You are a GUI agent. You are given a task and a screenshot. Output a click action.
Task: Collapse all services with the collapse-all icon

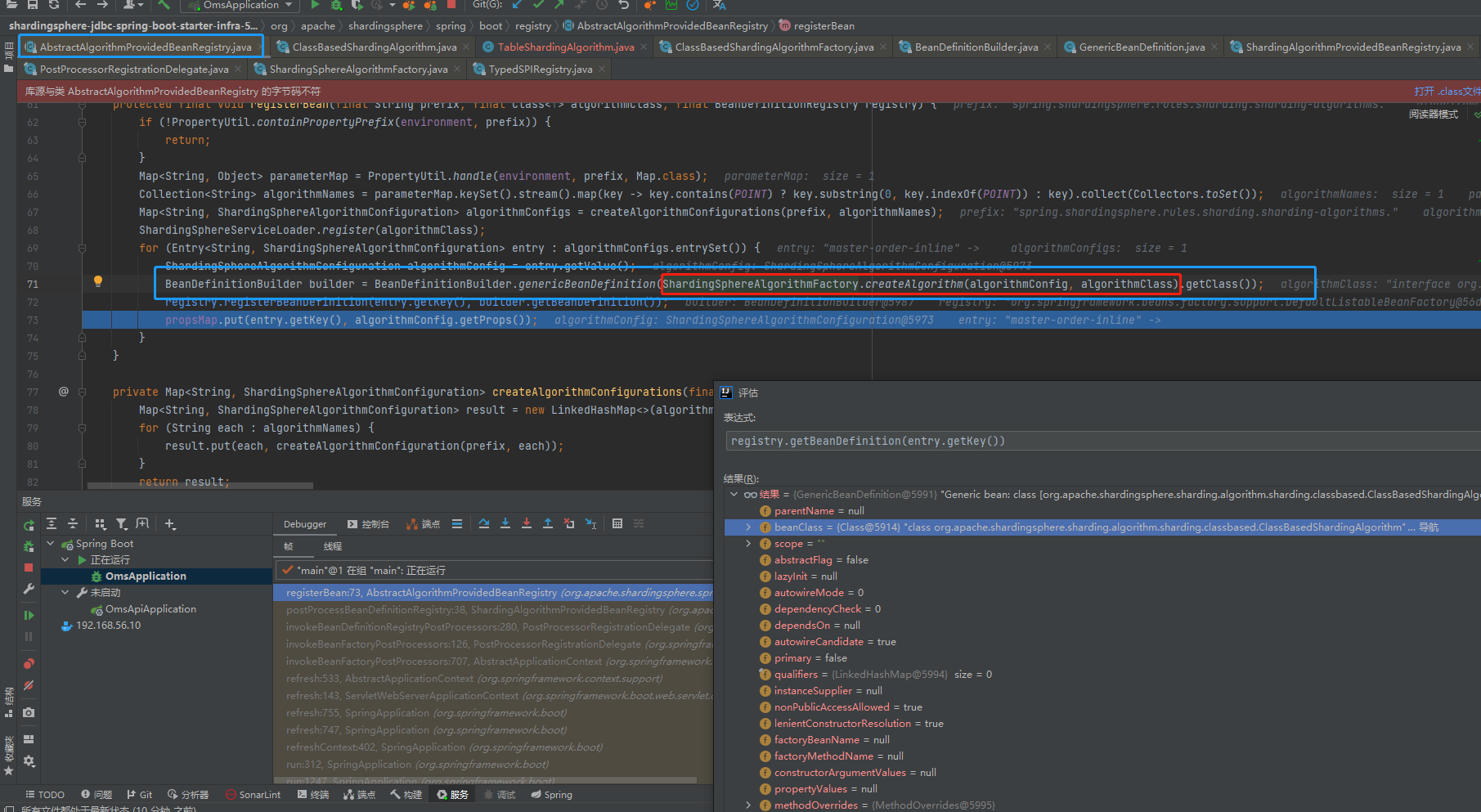73,524
